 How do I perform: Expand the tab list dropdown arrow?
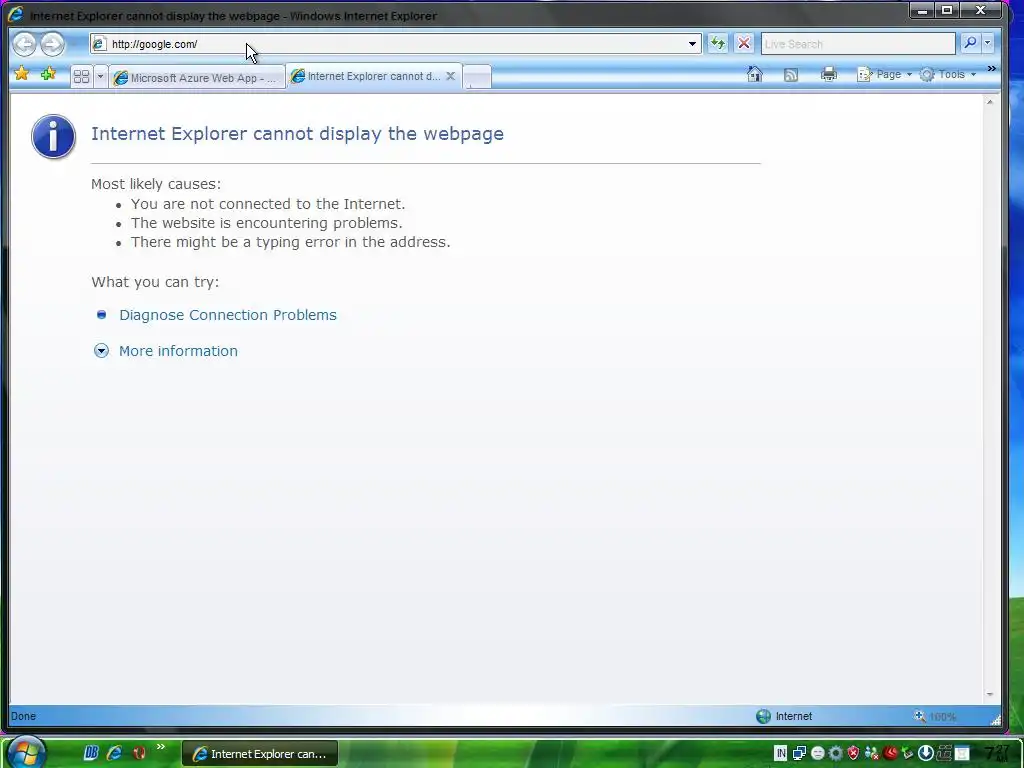point(100,77)
